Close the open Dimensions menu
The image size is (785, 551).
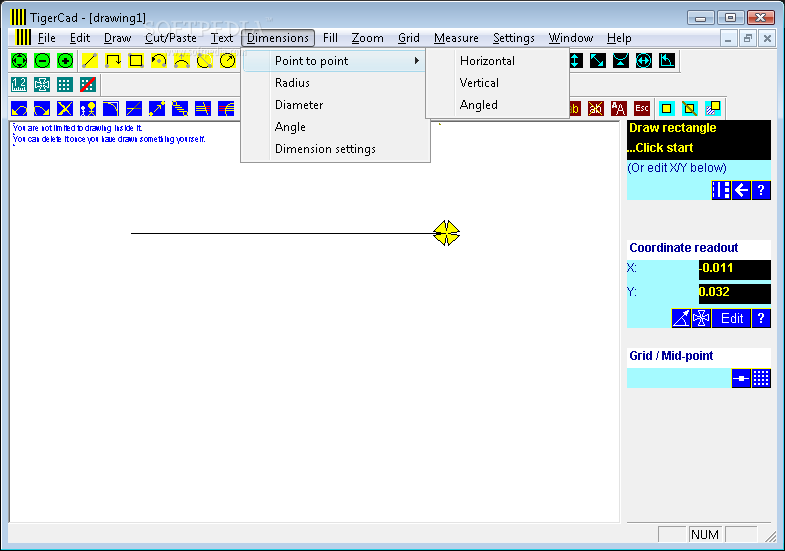(278, 38)
